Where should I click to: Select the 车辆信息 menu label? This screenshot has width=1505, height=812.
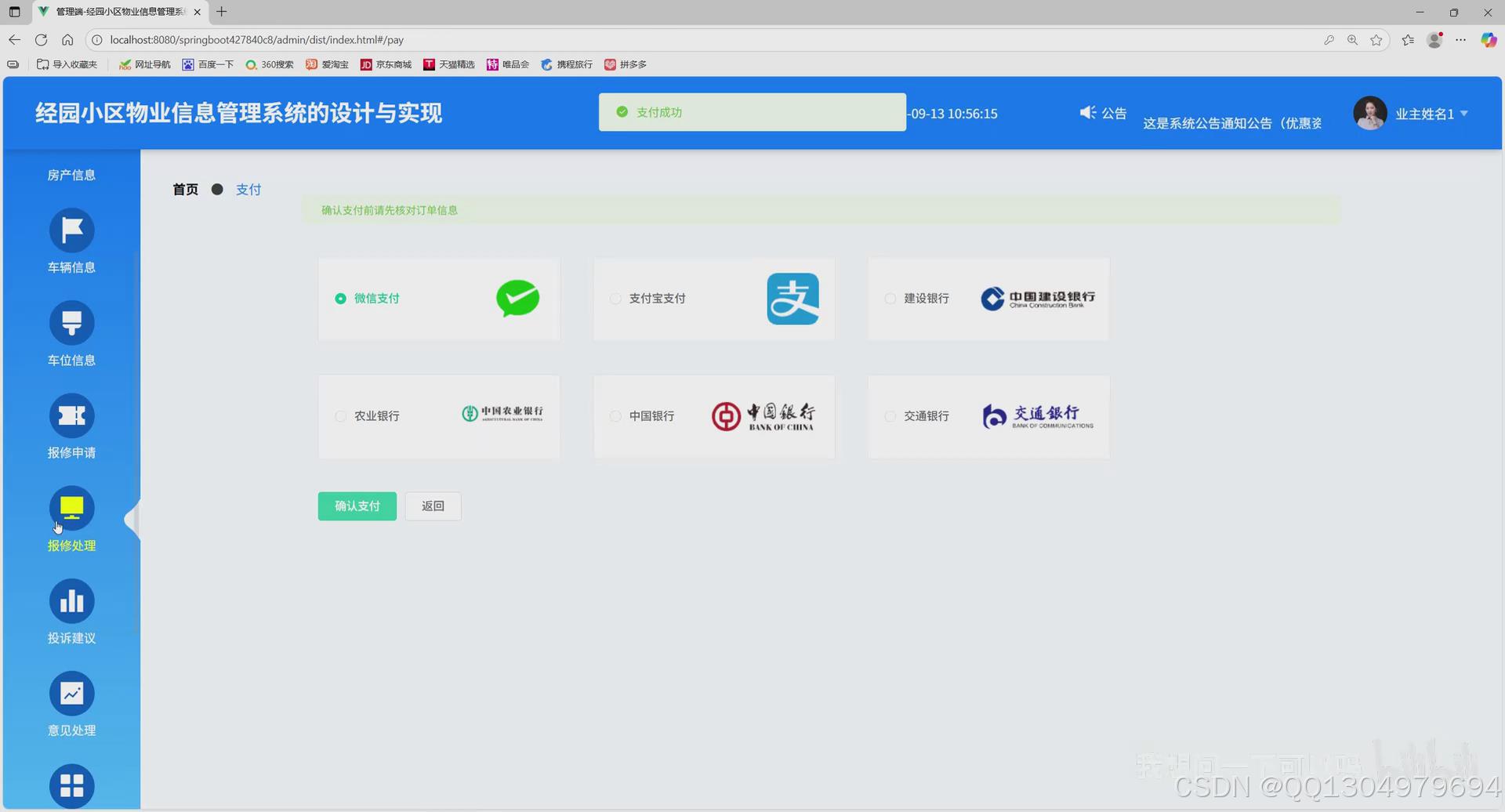tap(71, 267)
